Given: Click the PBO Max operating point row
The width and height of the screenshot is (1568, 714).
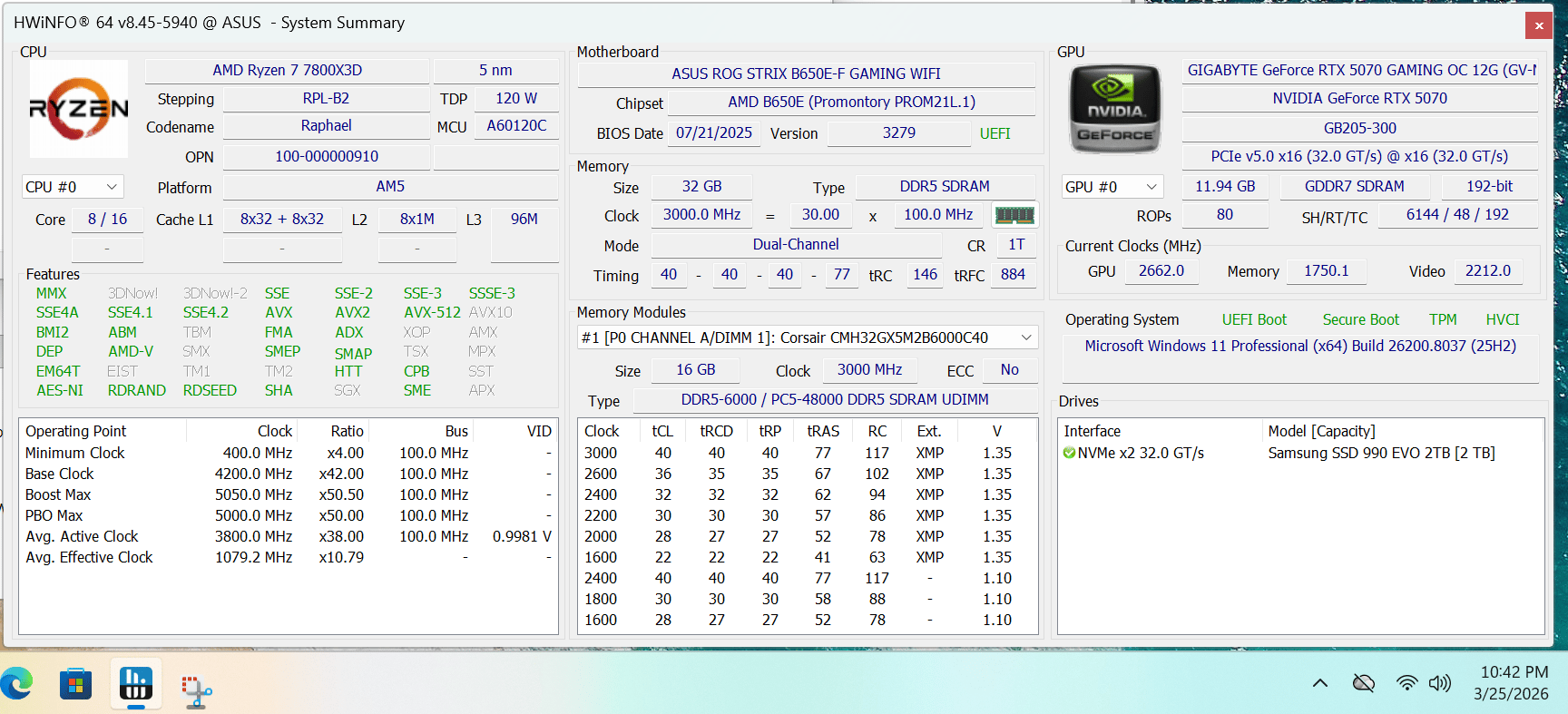Looking at the screenshot, I should click(288, 515).
